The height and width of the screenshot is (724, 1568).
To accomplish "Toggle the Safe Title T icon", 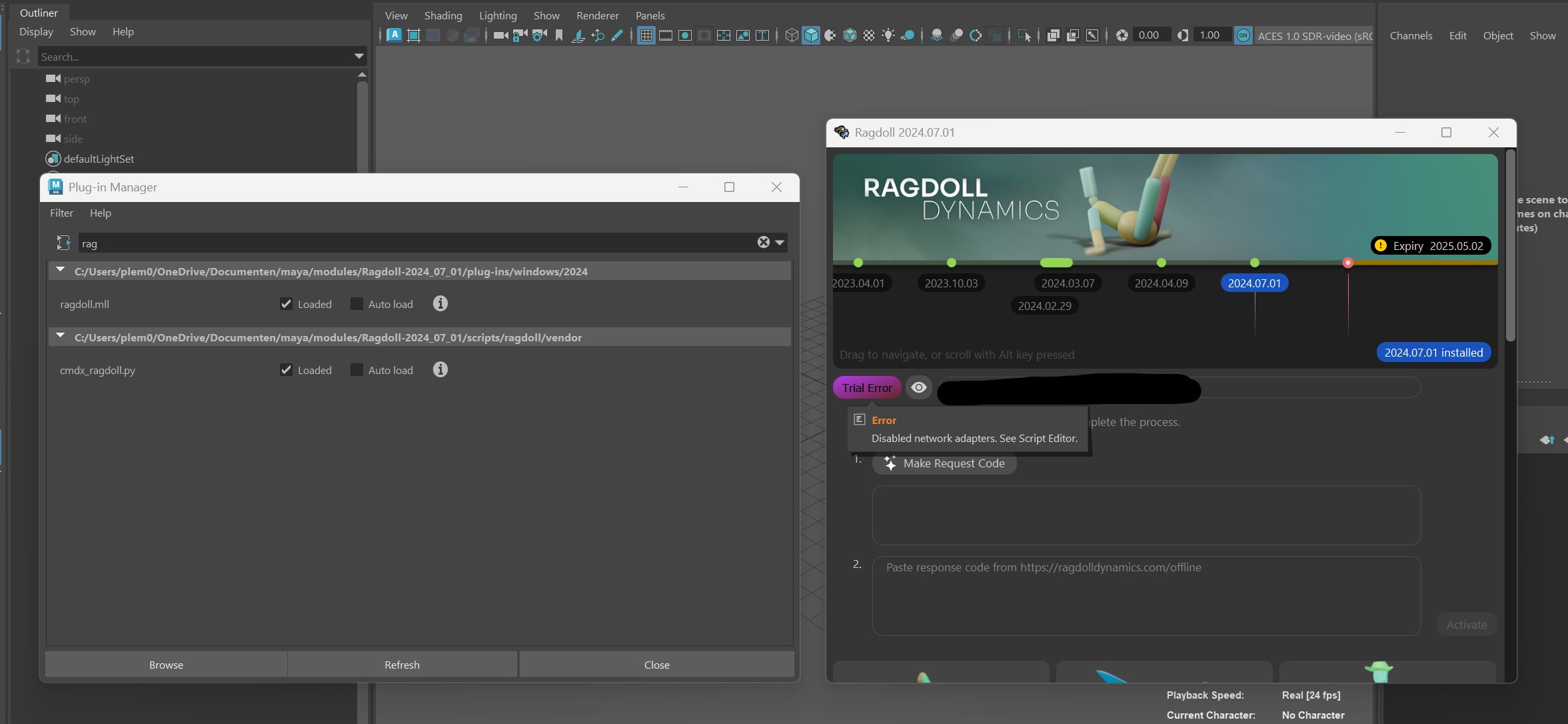I will [x=762, y=36].
